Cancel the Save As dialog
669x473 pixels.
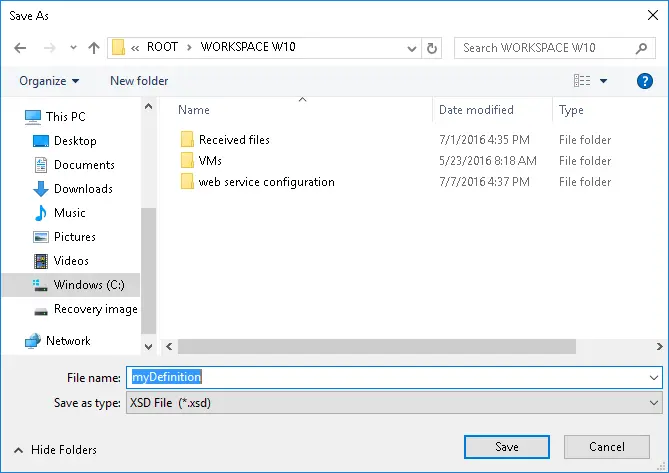(x=607, y=447)
